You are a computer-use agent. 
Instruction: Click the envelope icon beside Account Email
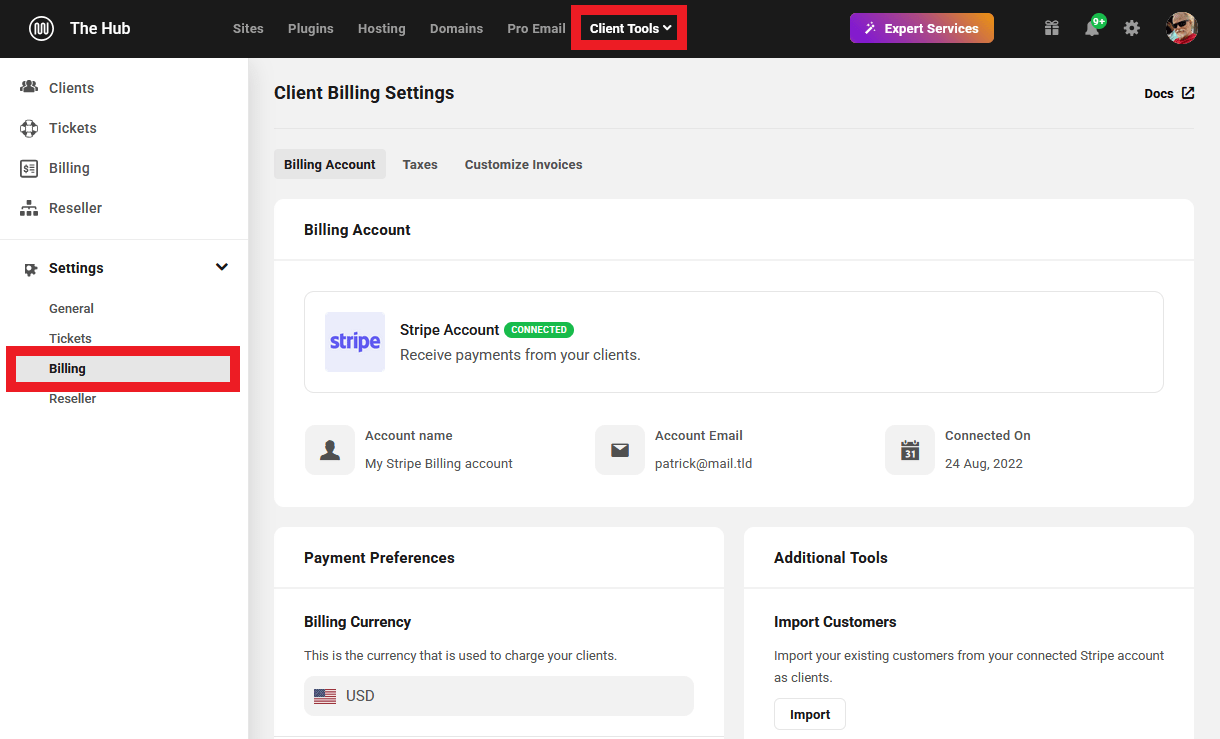[x=620, y=450]
